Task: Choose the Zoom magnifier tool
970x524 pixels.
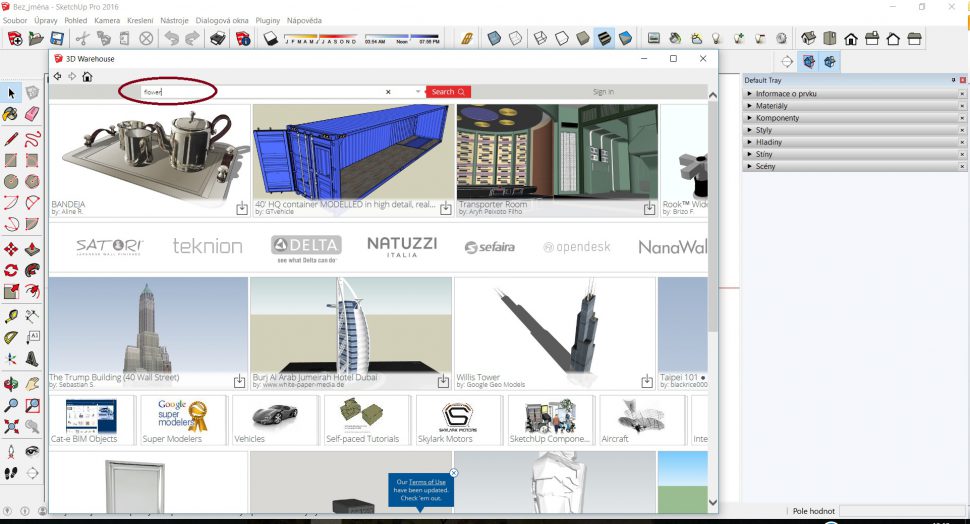Action: [11, 405]
